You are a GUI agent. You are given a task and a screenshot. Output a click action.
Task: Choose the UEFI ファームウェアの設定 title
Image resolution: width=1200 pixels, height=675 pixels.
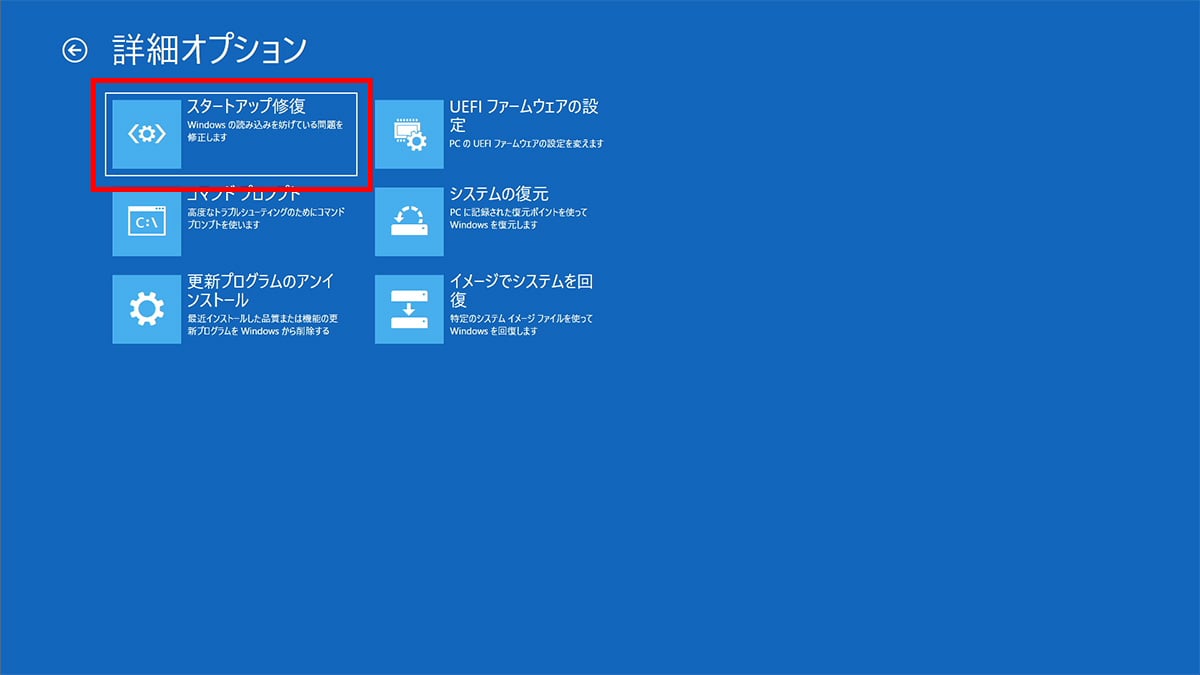(524, 116)
